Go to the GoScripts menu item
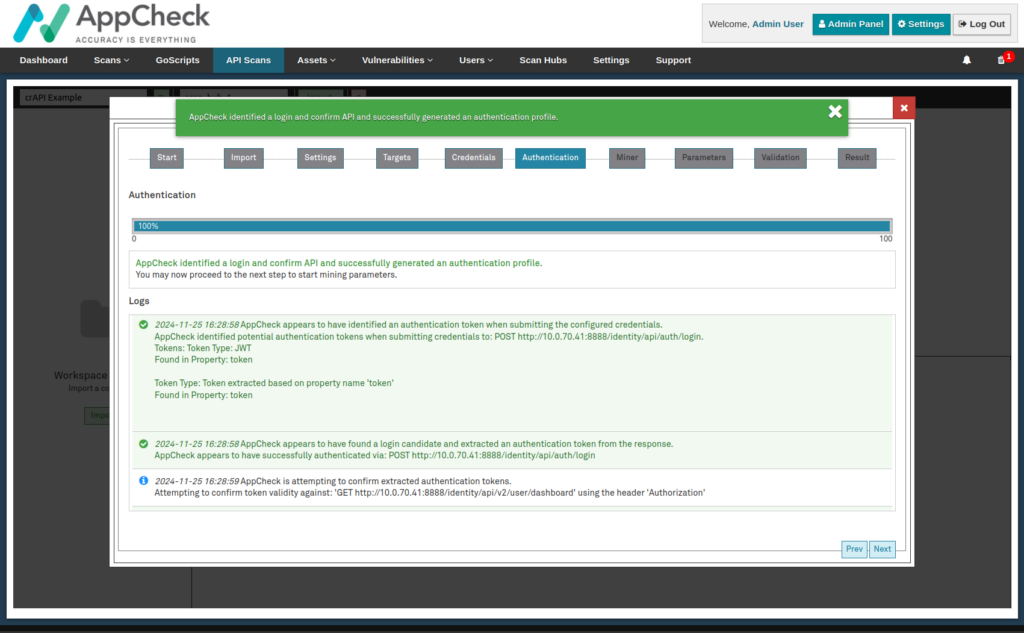1024x633 pixels. 177,60
